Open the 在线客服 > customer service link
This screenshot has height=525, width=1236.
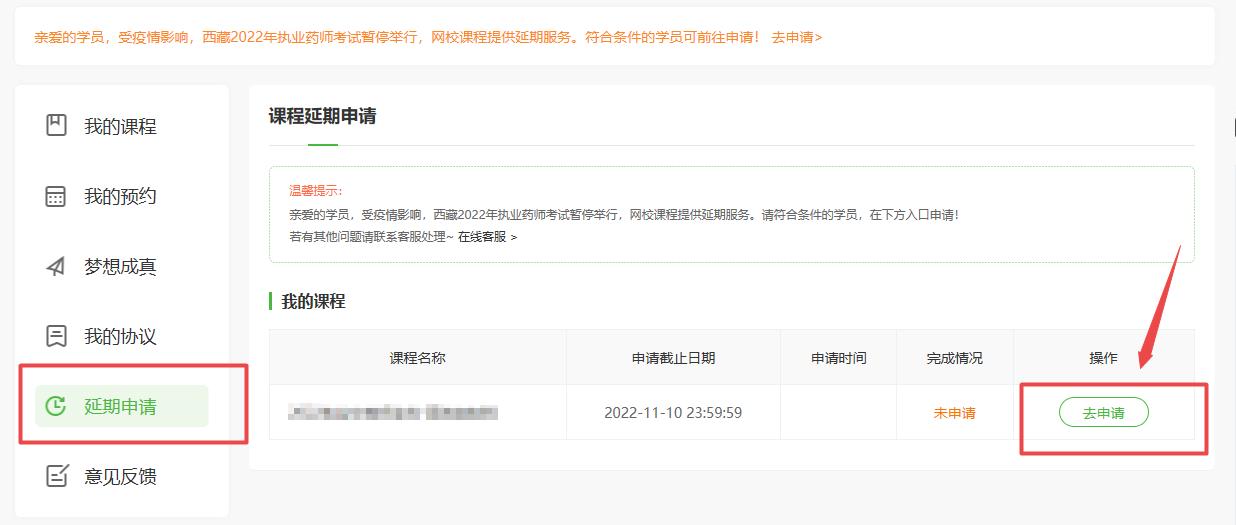(x=487, y=237)
